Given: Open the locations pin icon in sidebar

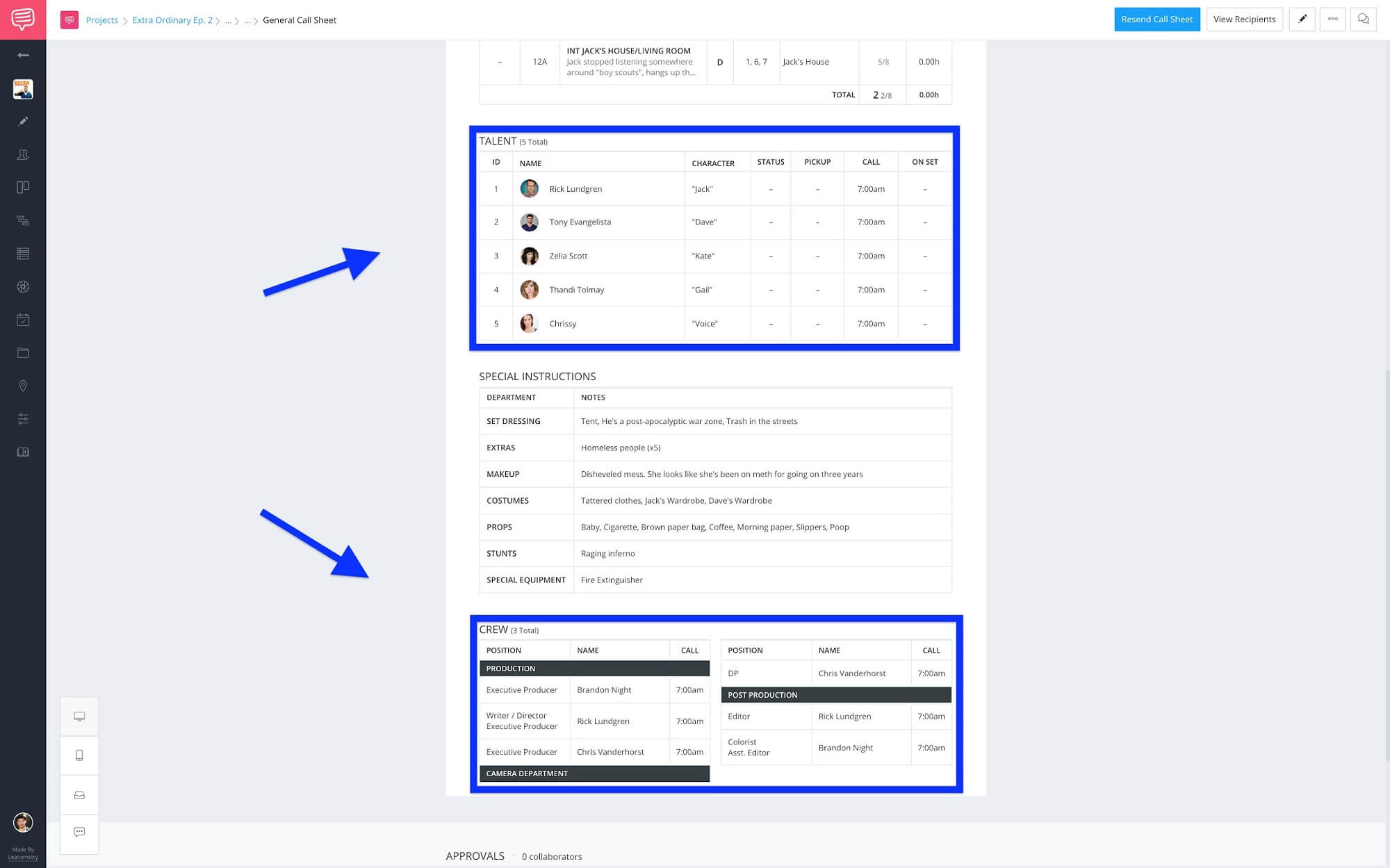Looking at the screenshot, I should tap(23, 386).
